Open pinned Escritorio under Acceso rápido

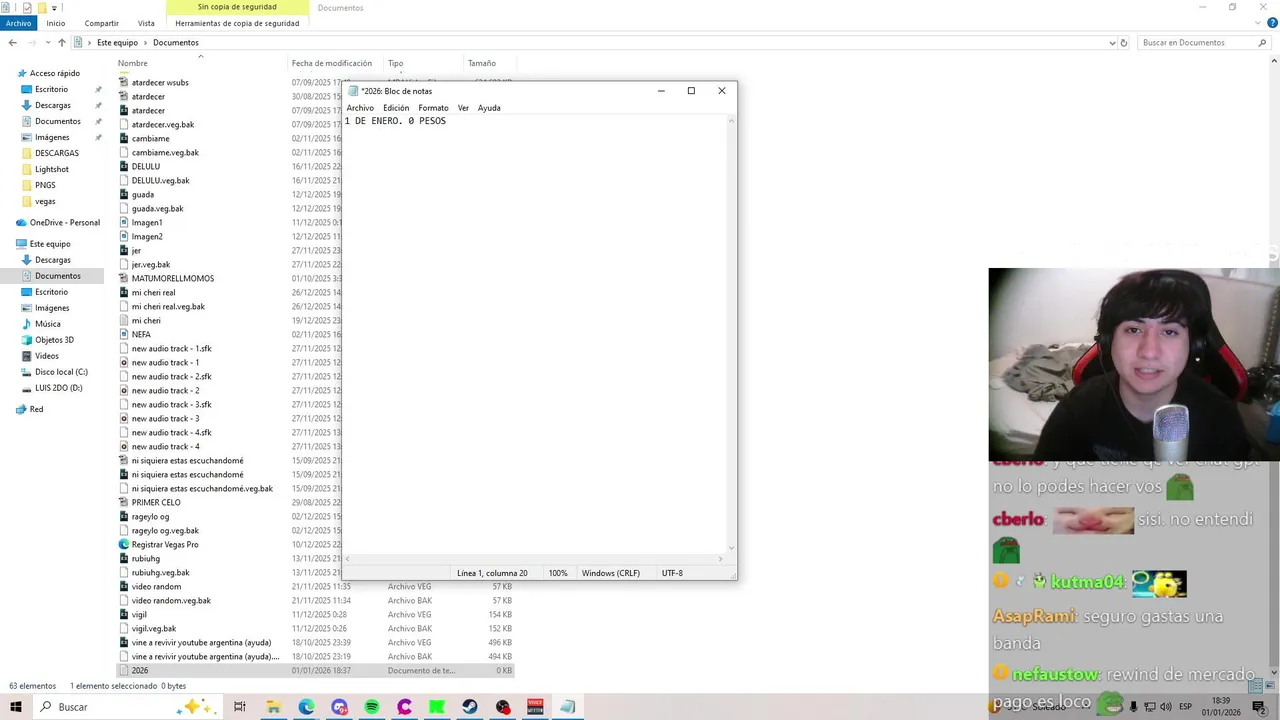tap(51, 89)
